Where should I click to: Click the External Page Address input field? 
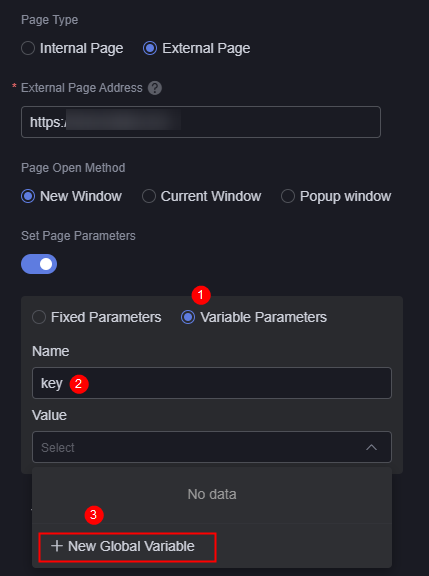click(x=201, y=122)
